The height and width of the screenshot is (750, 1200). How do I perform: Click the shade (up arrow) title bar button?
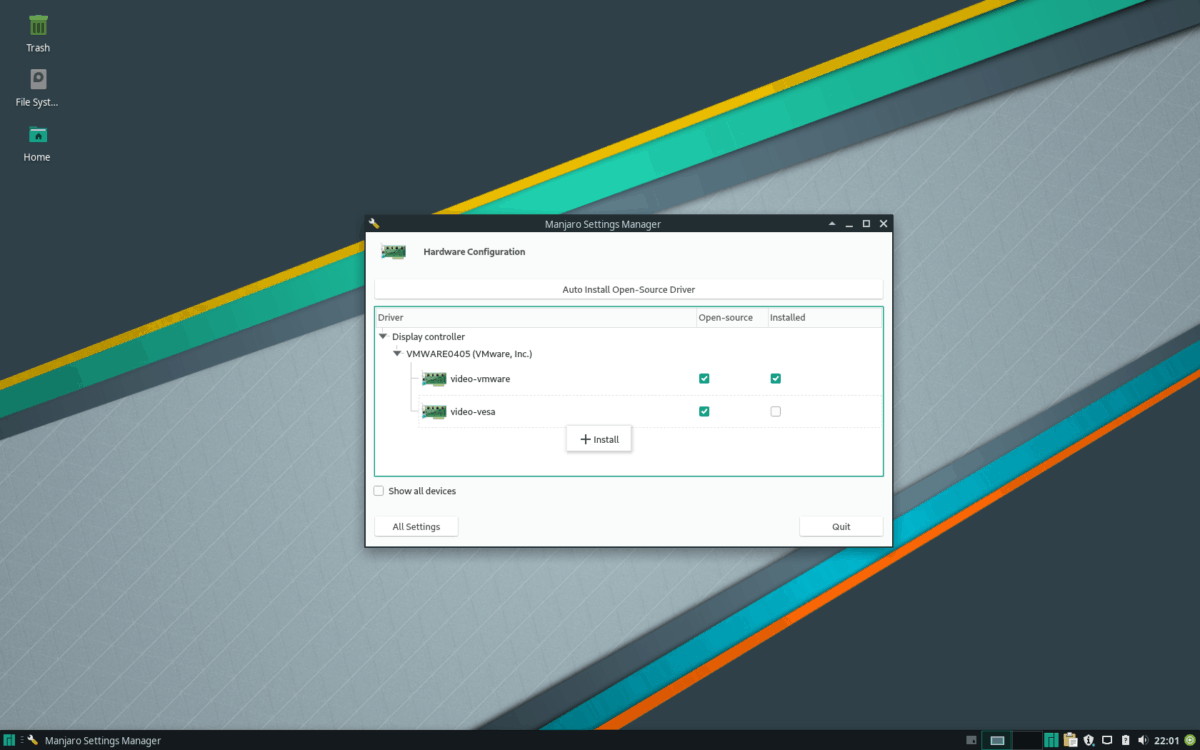click(x=832, y=224)
